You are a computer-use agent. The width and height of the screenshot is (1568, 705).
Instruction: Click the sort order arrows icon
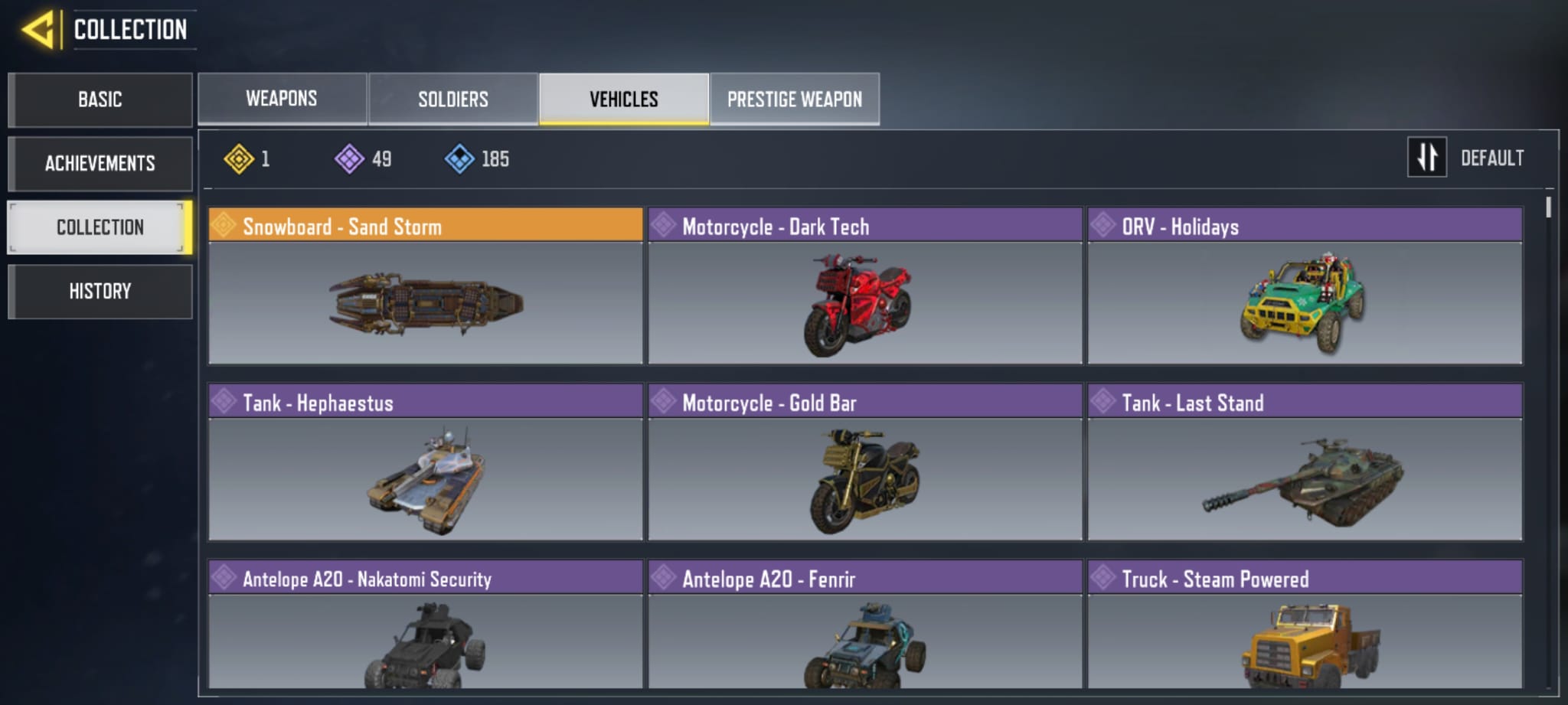(x=1427, y=158)
